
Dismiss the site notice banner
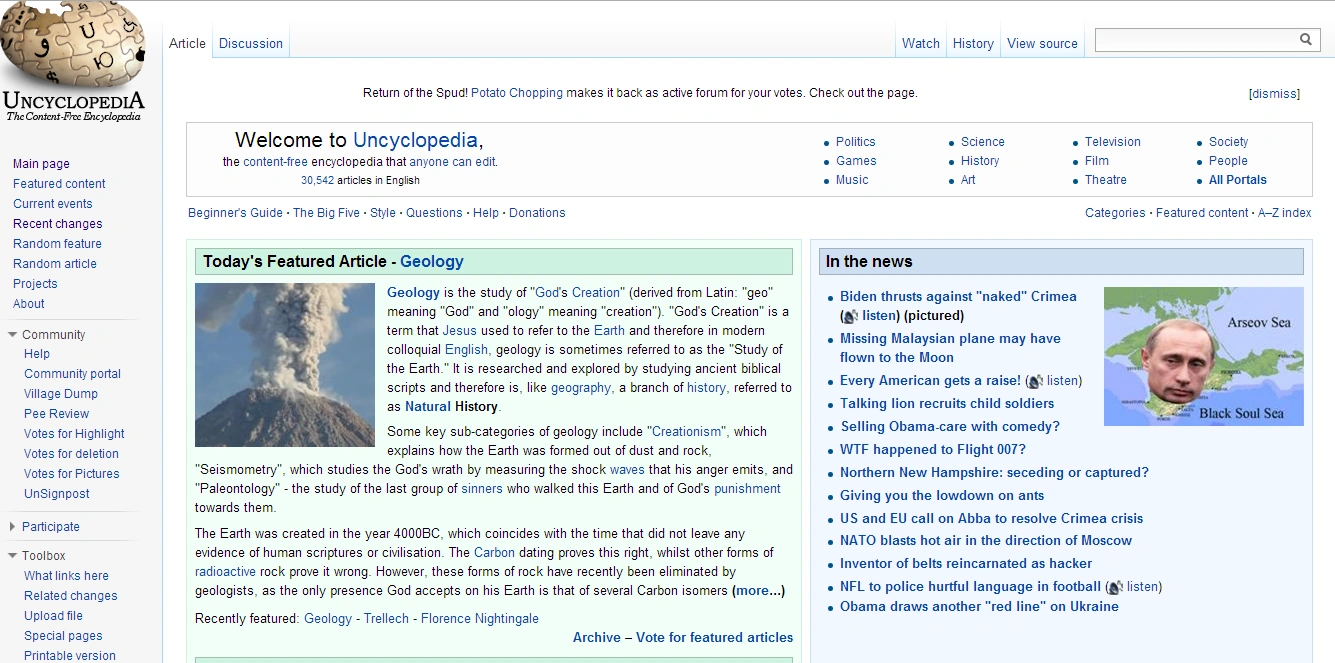pyautogui.click(x=1274, y=94)
